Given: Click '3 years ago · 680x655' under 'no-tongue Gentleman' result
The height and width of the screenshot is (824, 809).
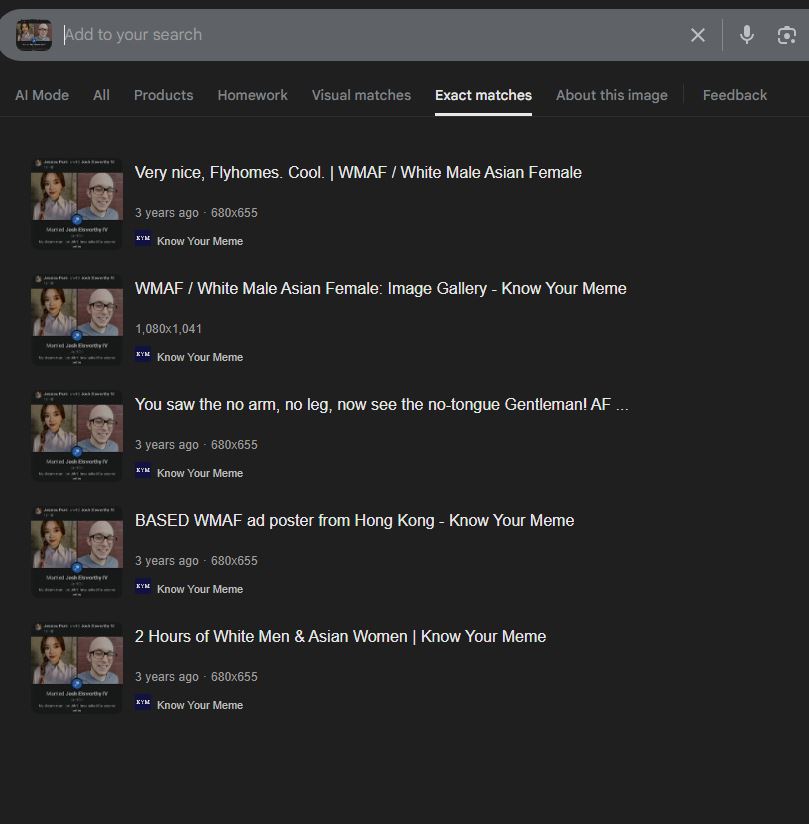Looking at the screenshot, I should [196, 445].
